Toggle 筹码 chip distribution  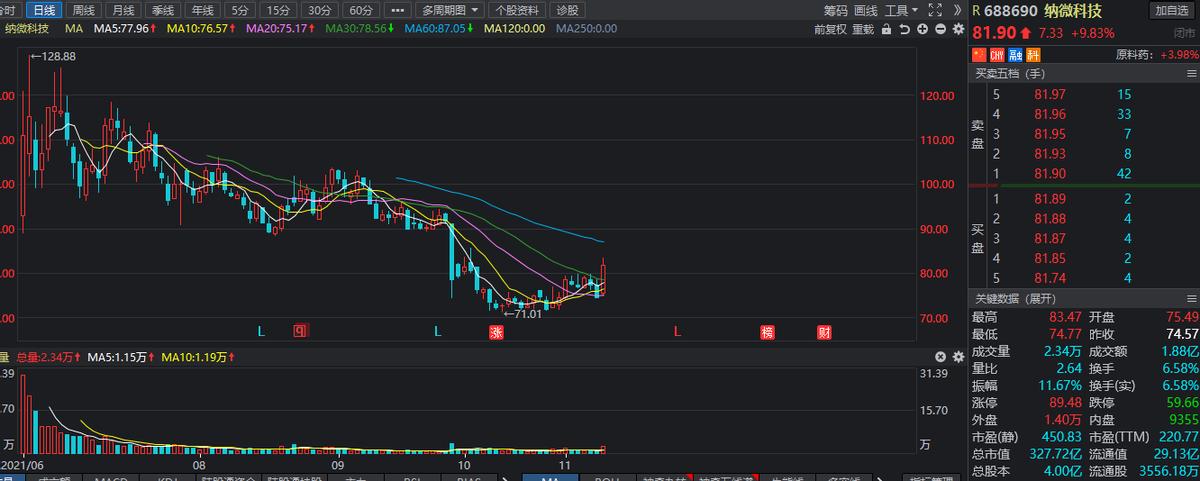point(836,10)
